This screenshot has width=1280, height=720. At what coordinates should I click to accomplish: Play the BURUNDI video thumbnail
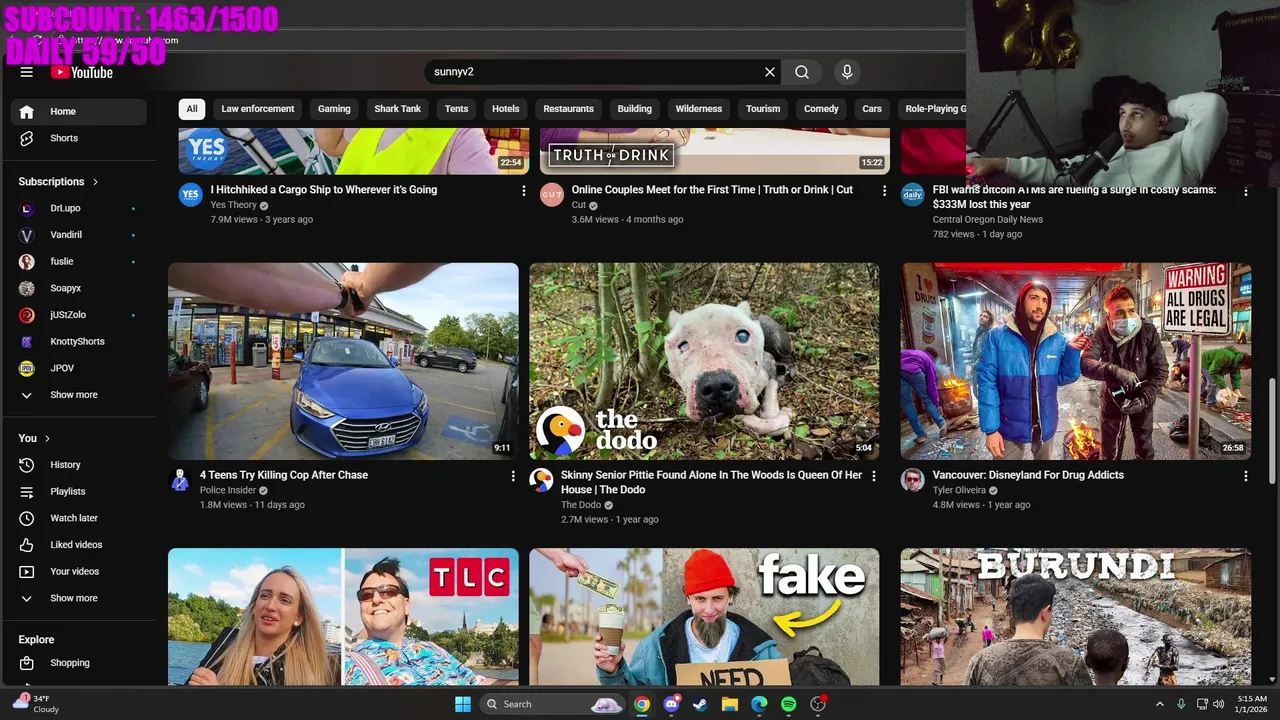pos(1076,617)
